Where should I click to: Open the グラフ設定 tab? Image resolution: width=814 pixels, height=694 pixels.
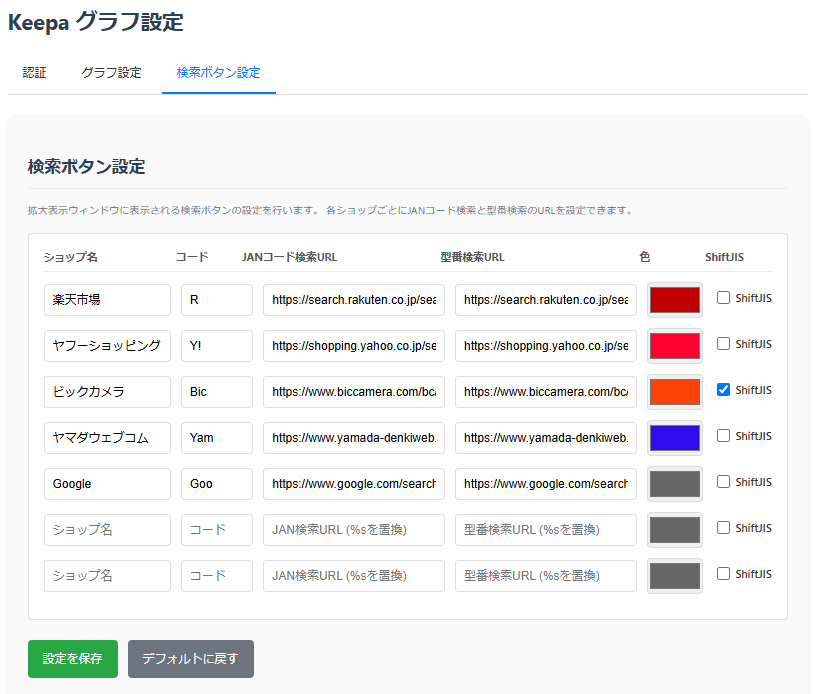click(x=111, y=73)
